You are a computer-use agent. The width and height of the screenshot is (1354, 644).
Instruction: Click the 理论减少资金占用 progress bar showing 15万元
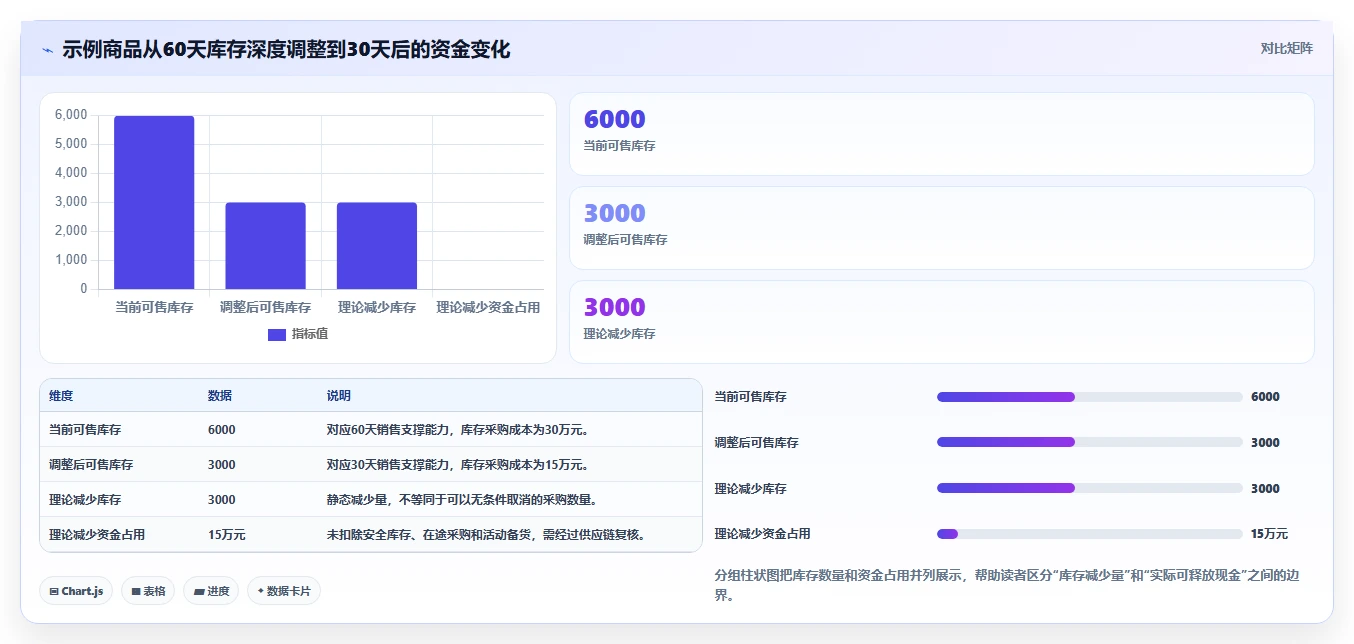coord(1090,534)
